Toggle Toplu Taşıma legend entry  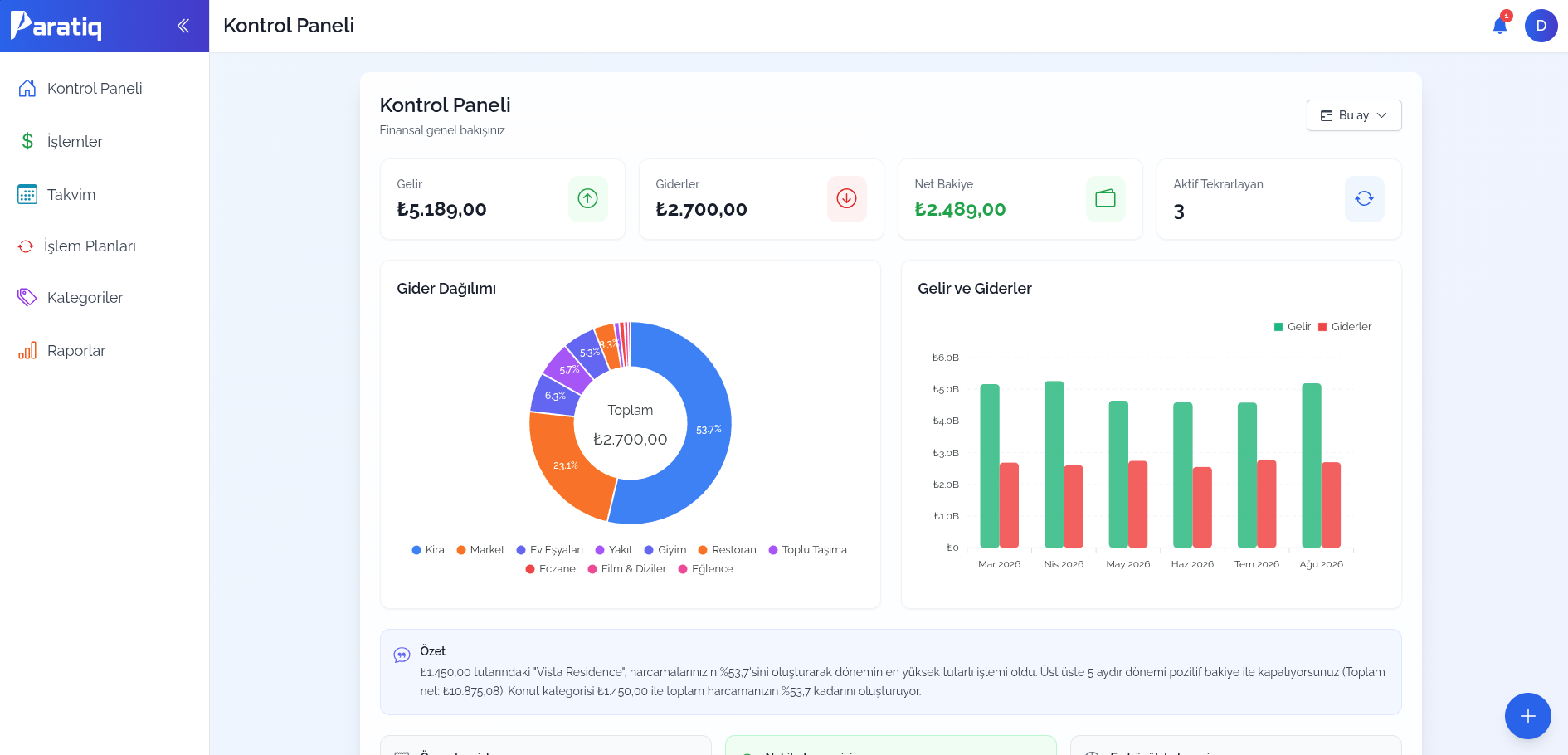(x=808, y=549)
